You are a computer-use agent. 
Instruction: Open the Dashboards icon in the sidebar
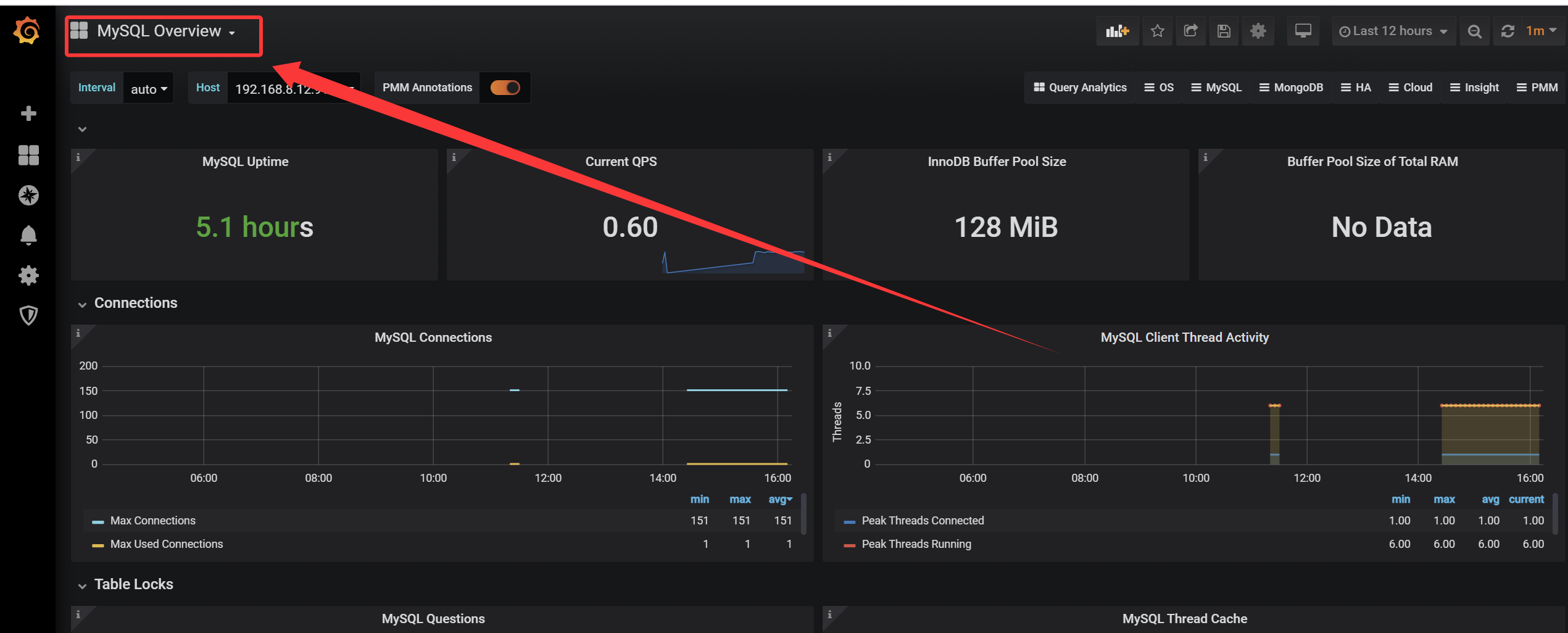(x=28, y=155)
